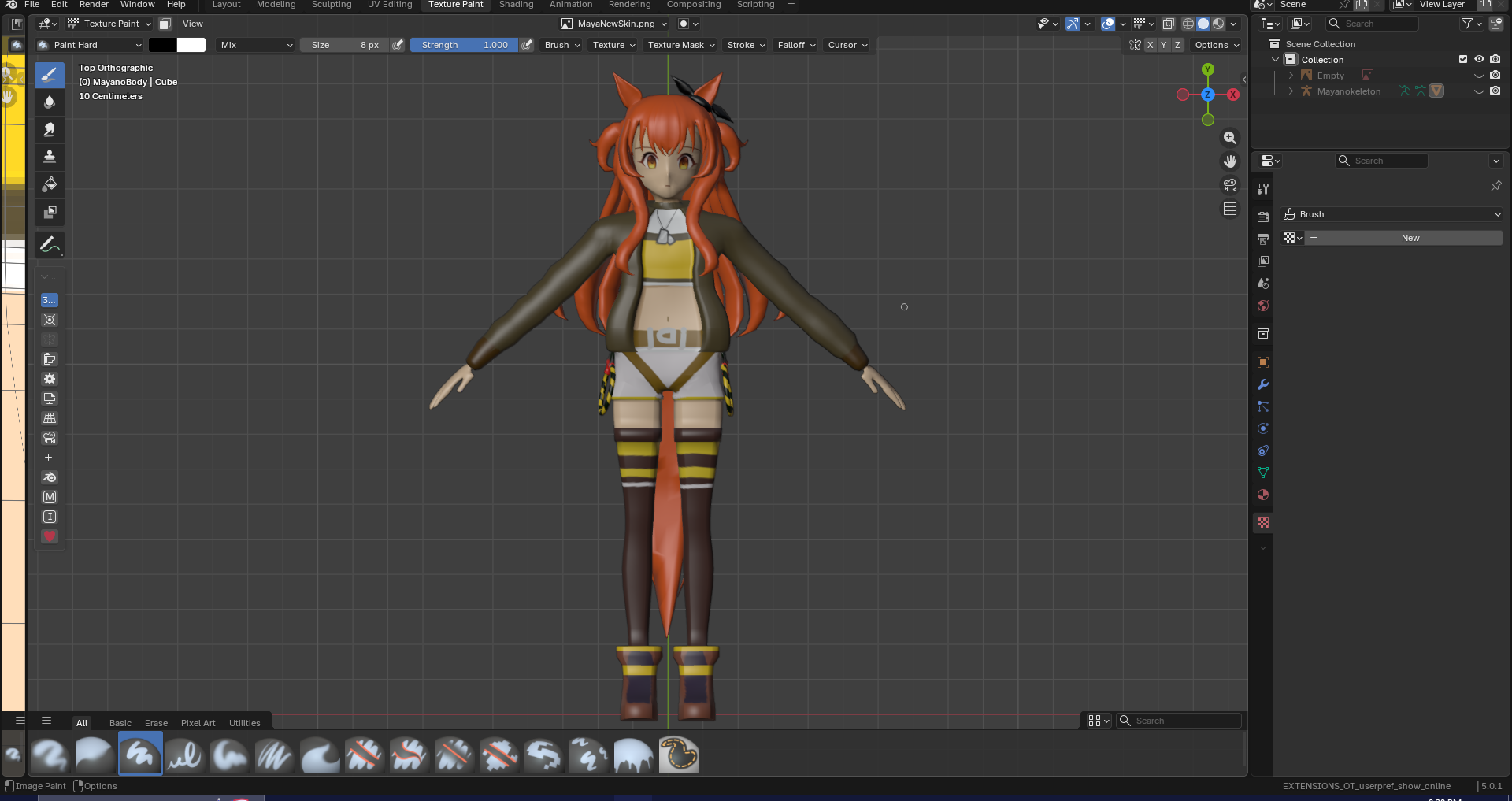
Task: Click the Strength slider
Action: (x=464, y=45)
